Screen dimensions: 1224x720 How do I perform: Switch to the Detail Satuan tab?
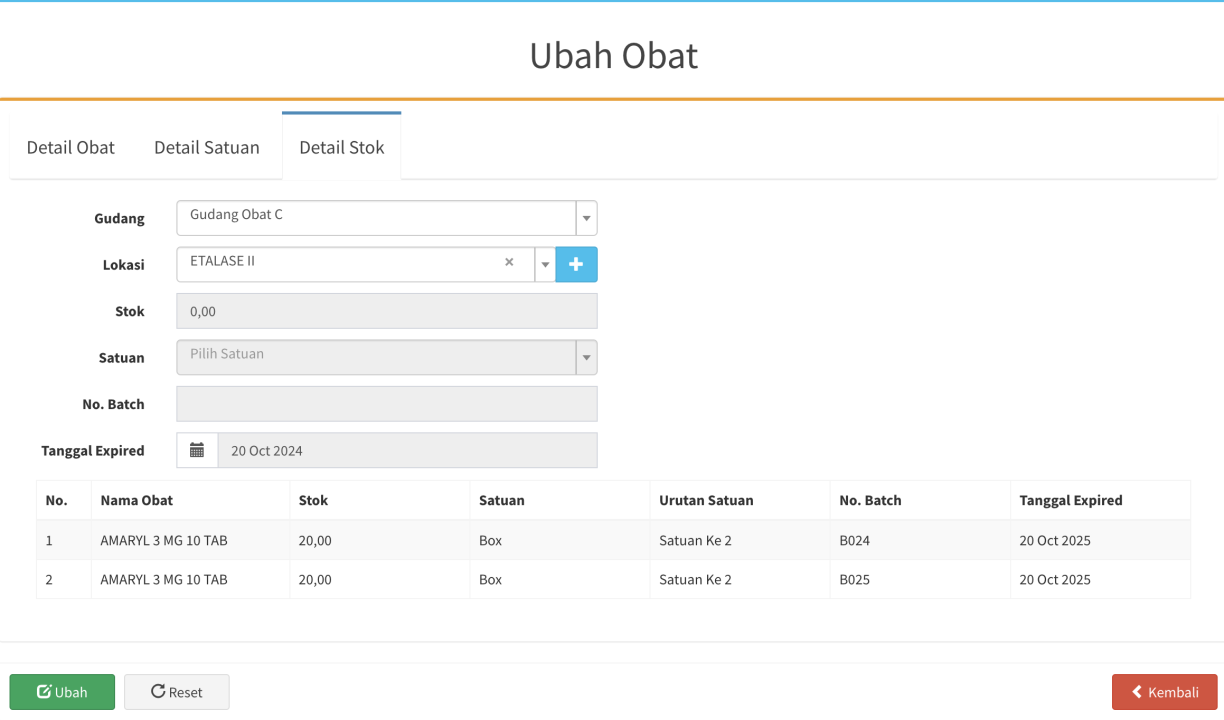click(207, 147)
